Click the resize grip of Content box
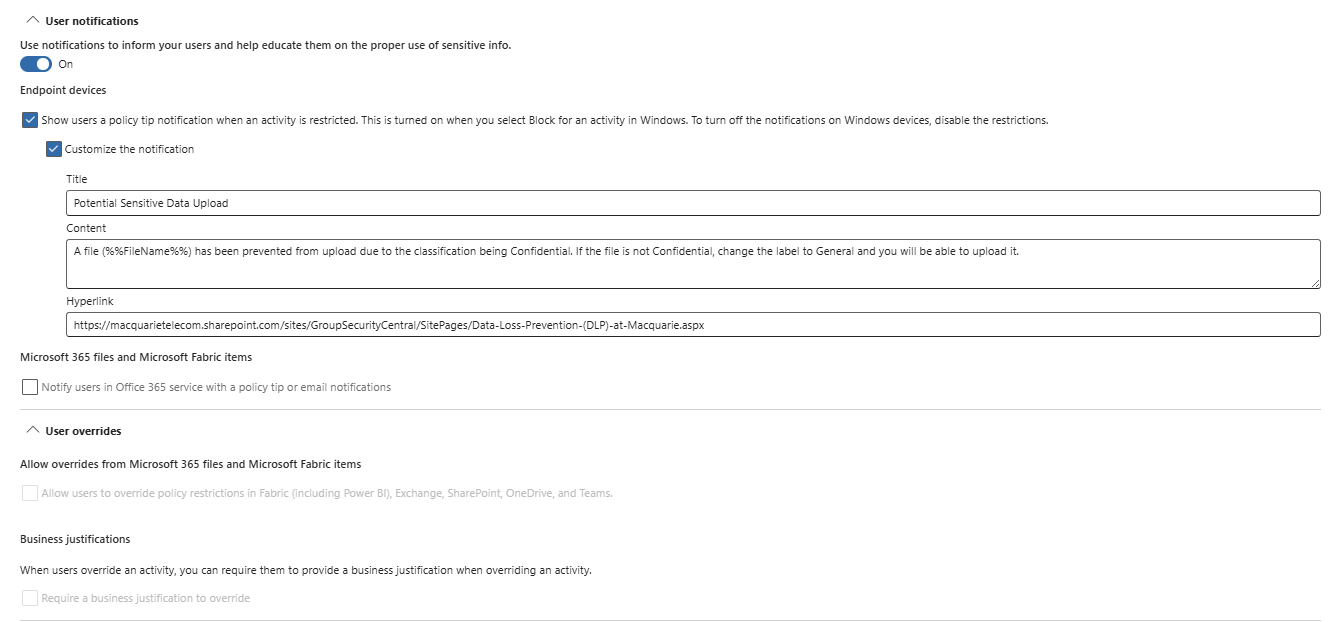The image size is (1340, 622). coord(1314,283)
